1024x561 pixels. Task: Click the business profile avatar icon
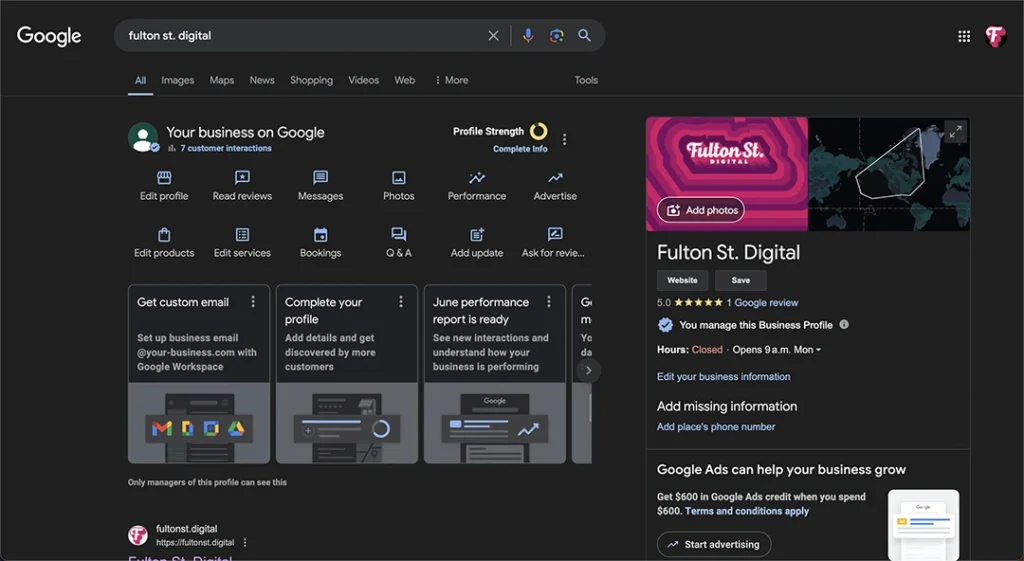coord(143,137)
